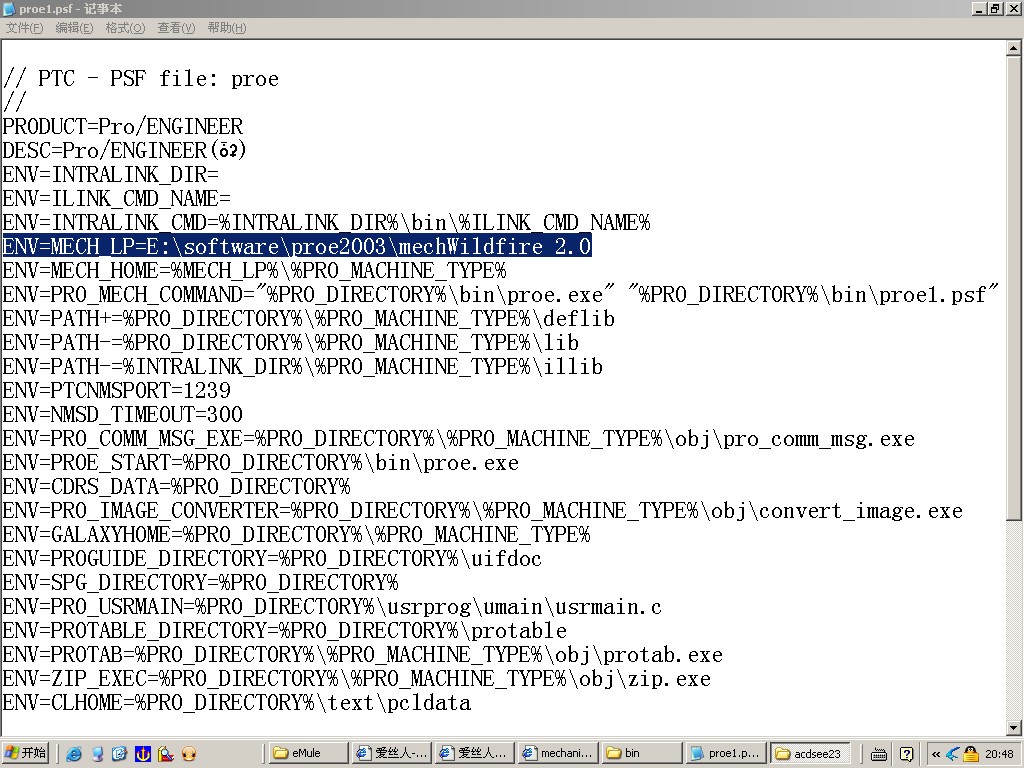
Task: Click the ENV=PATH+= deflib line
Action: click(309, 318)
